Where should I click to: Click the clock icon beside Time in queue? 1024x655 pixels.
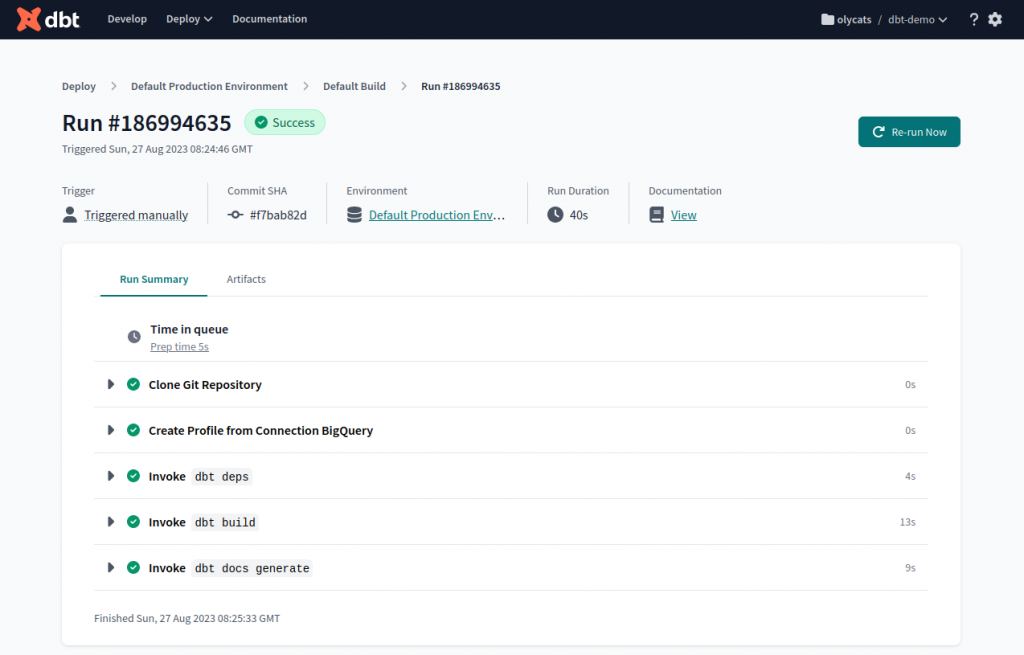click(134, 336)
